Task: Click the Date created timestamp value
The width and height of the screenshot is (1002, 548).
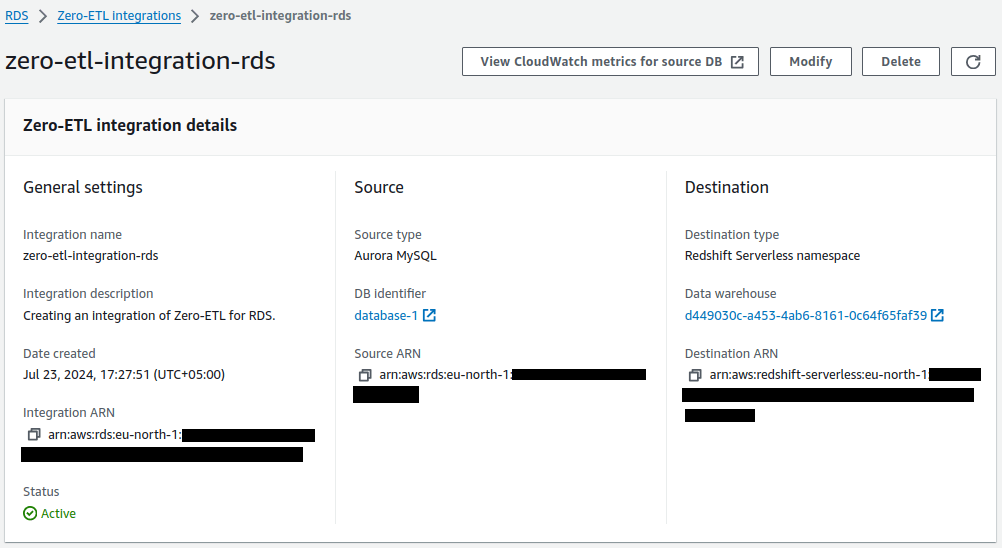Action: (124, 374)
